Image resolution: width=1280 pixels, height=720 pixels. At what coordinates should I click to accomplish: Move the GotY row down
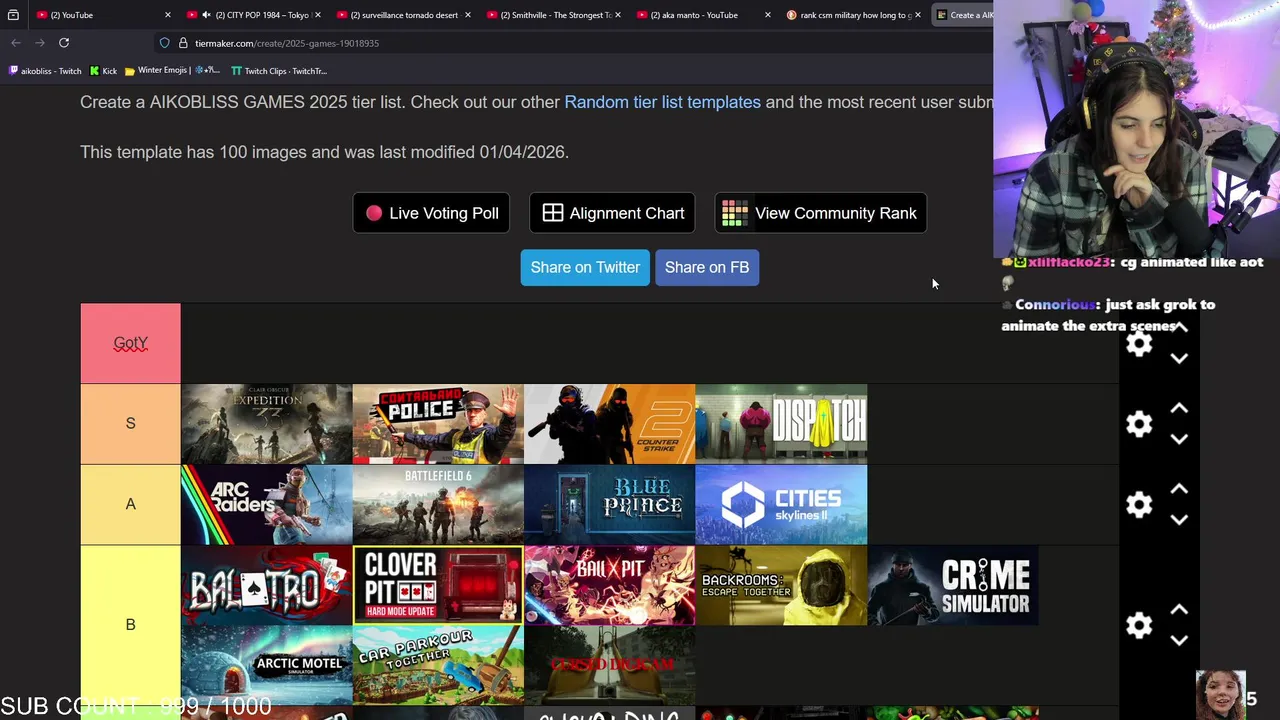[1179, 358]
